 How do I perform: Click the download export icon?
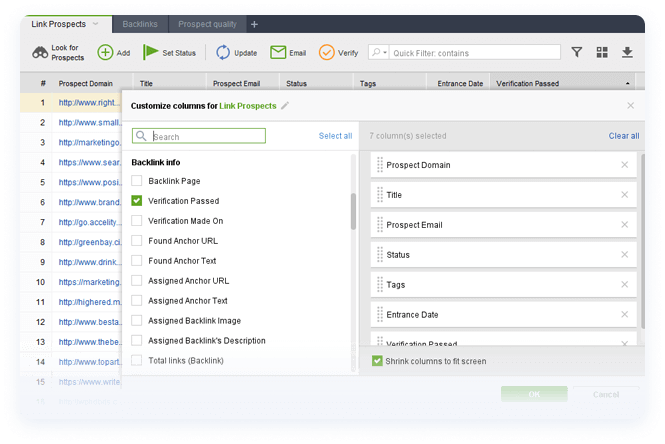click(x=627, y=53)
